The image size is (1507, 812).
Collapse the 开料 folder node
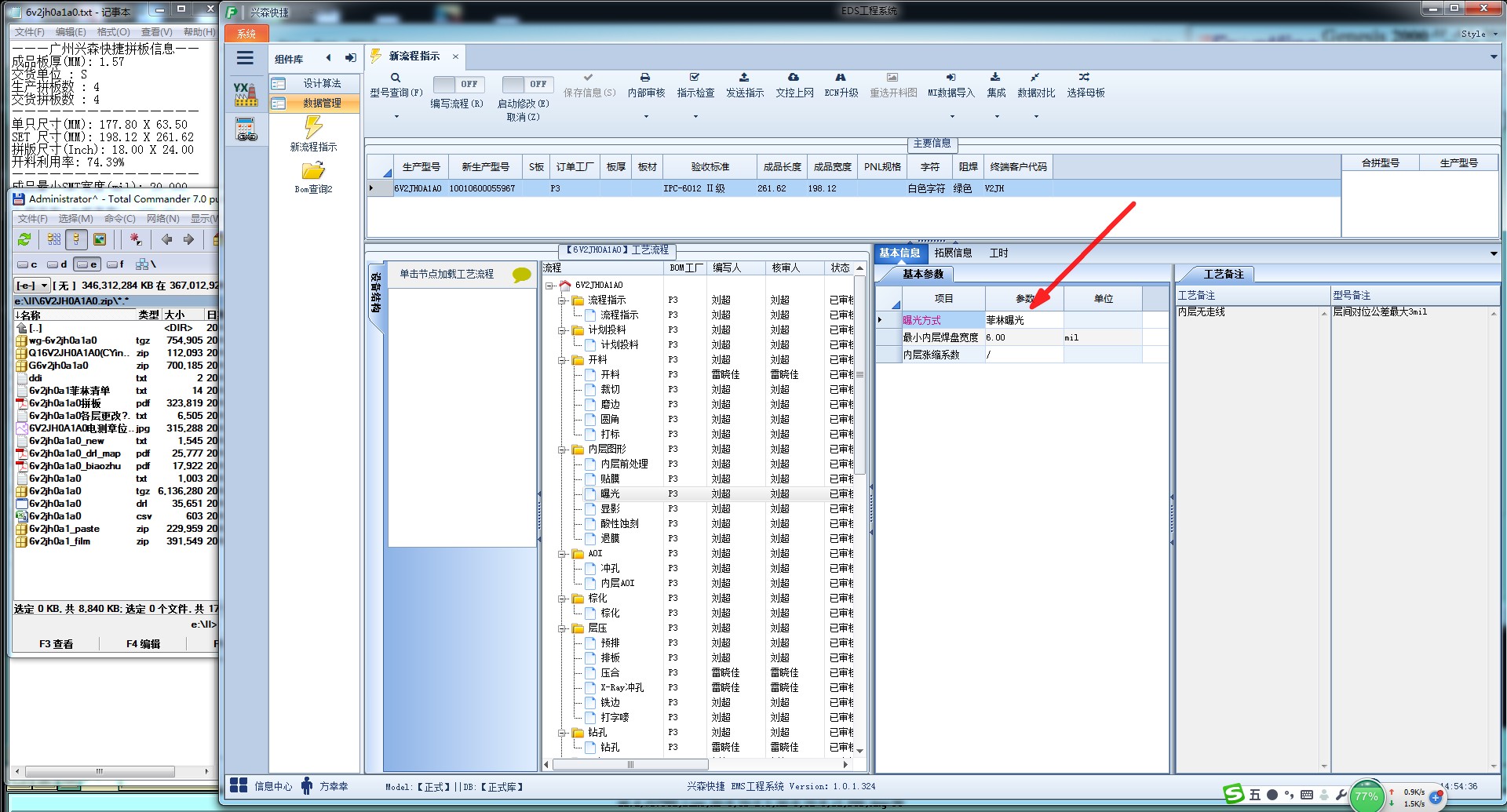pos(562,360)
